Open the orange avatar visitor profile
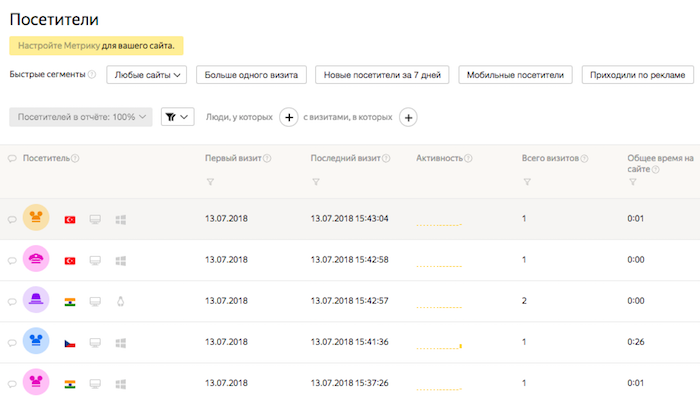This screenshot has width=700, height=402. [x=36, y=218]
